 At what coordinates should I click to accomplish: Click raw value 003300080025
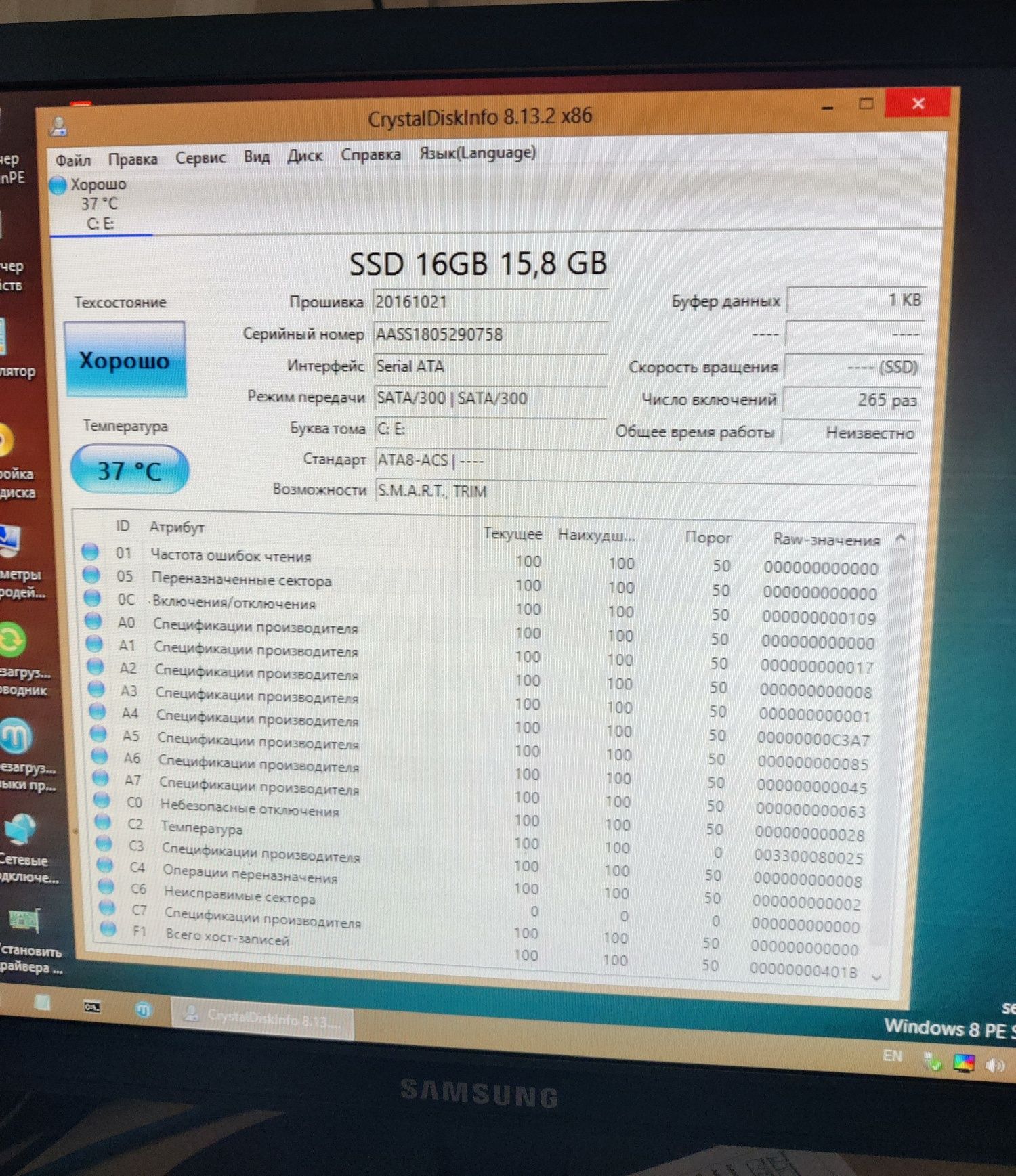click(x=809, y=857)
